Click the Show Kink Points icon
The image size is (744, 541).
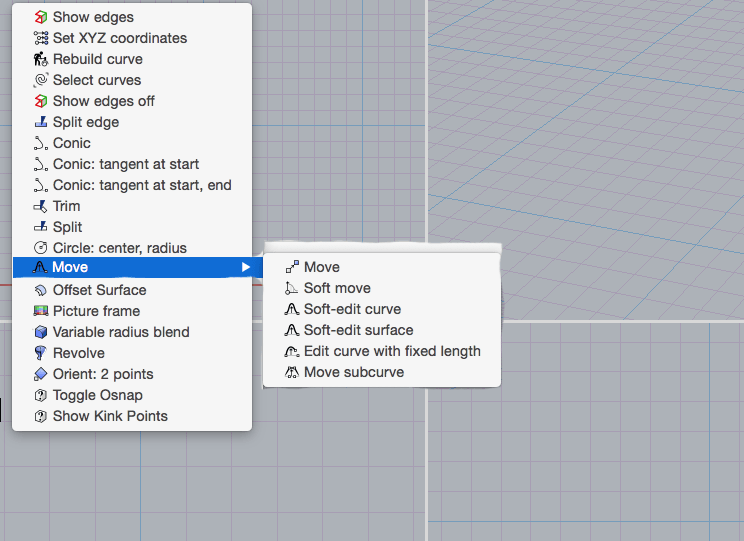tap(41, 416)
